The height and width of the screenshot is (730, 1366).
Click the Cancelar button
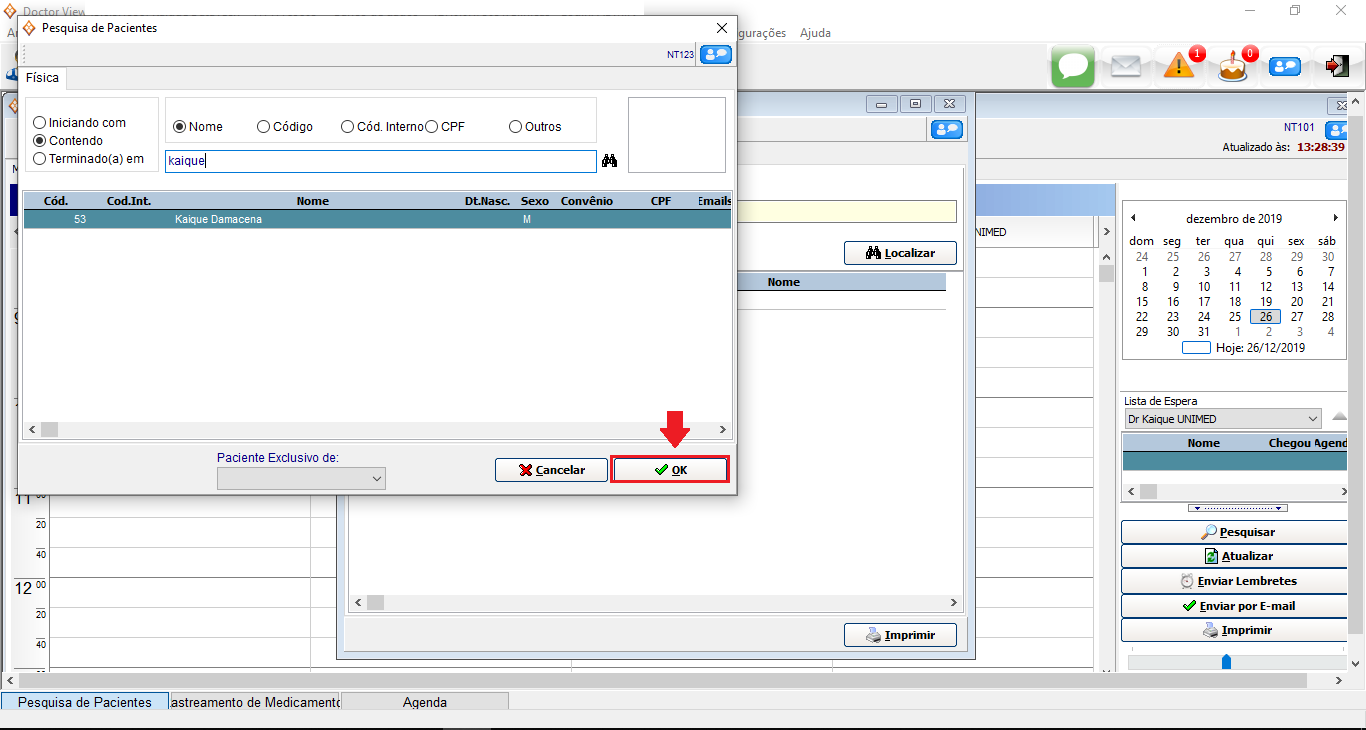point(552,470)
